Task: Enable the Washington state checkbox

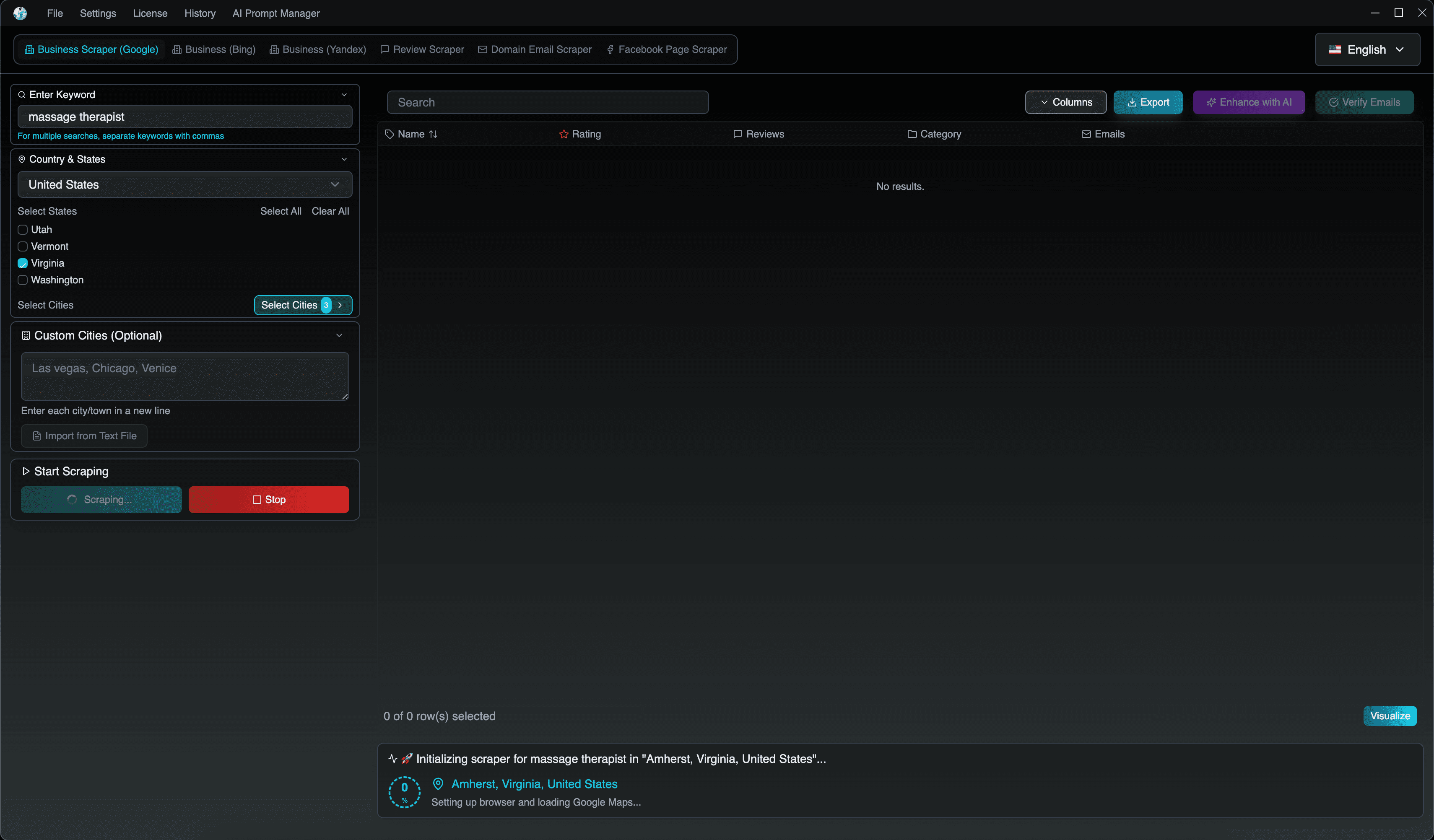Action: (23, 280)
